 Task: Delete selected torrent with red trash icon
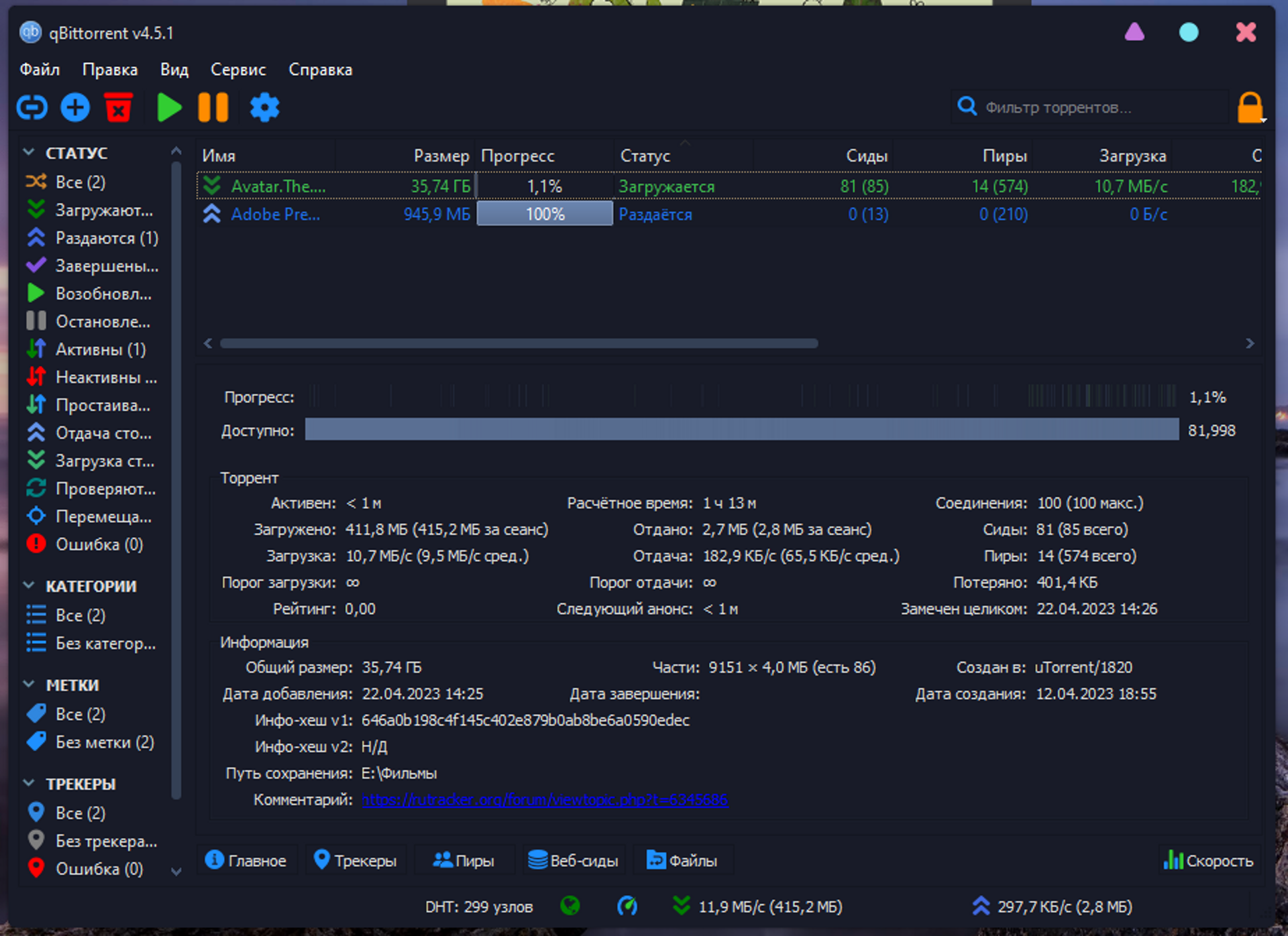coord(119,107)
